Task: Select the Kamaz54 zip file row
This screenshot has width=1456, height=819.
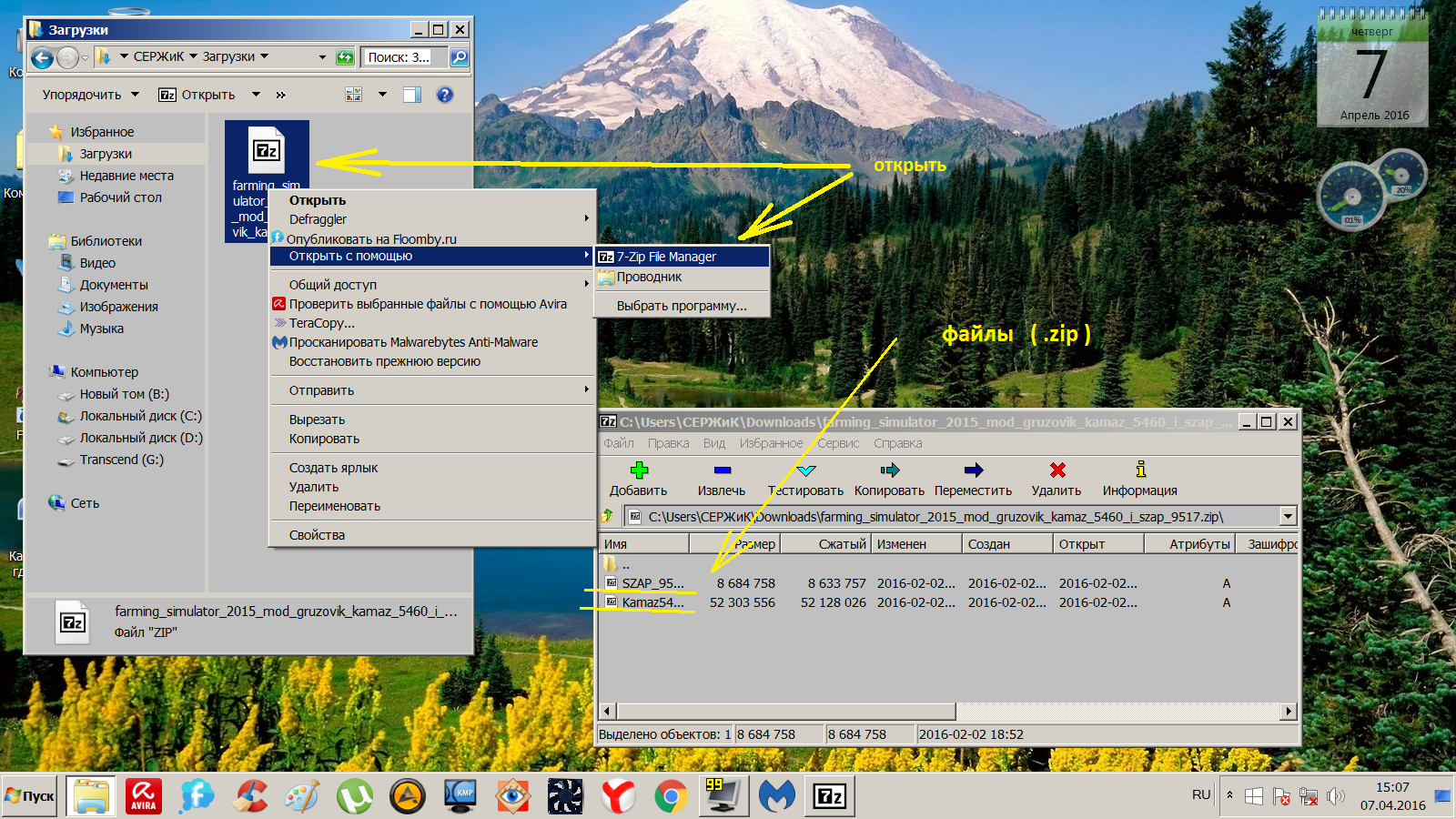Action: pyautogui.click(x=652, y=602)
